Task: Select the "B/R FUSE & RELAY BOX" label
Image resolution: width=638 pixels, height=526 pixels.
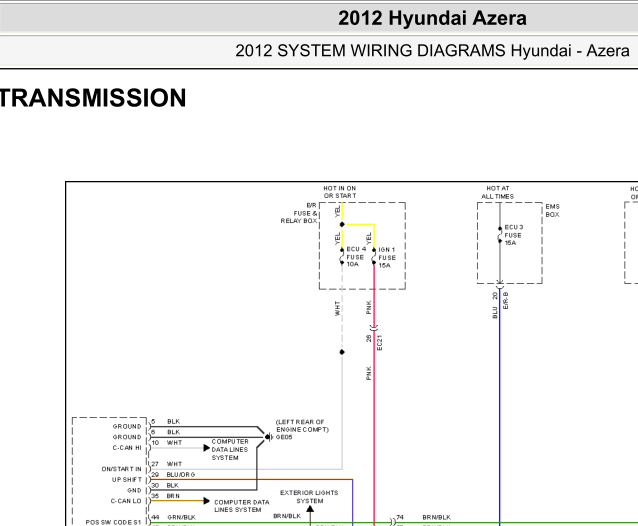Action: point(299,213)
